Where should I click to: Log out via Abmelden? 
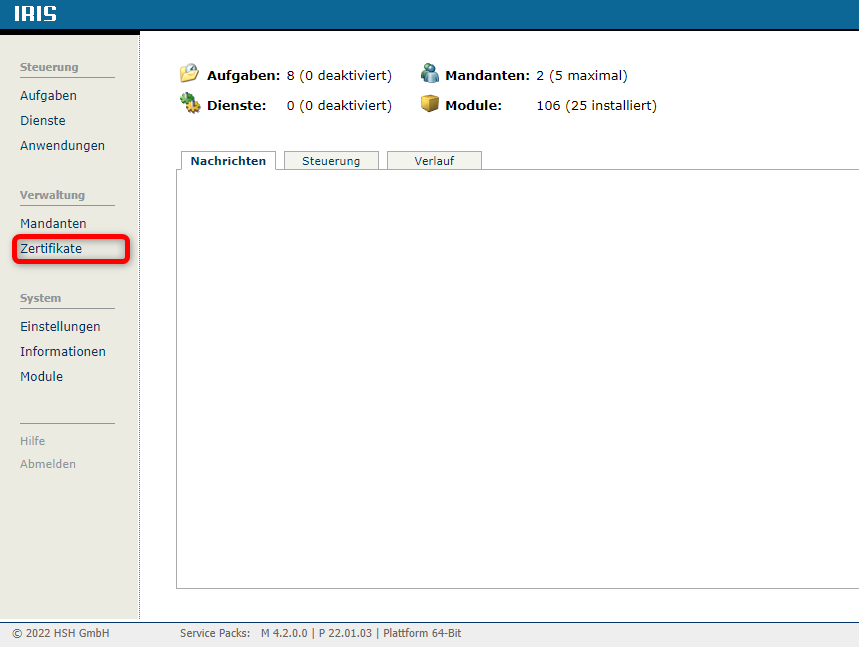48,464
